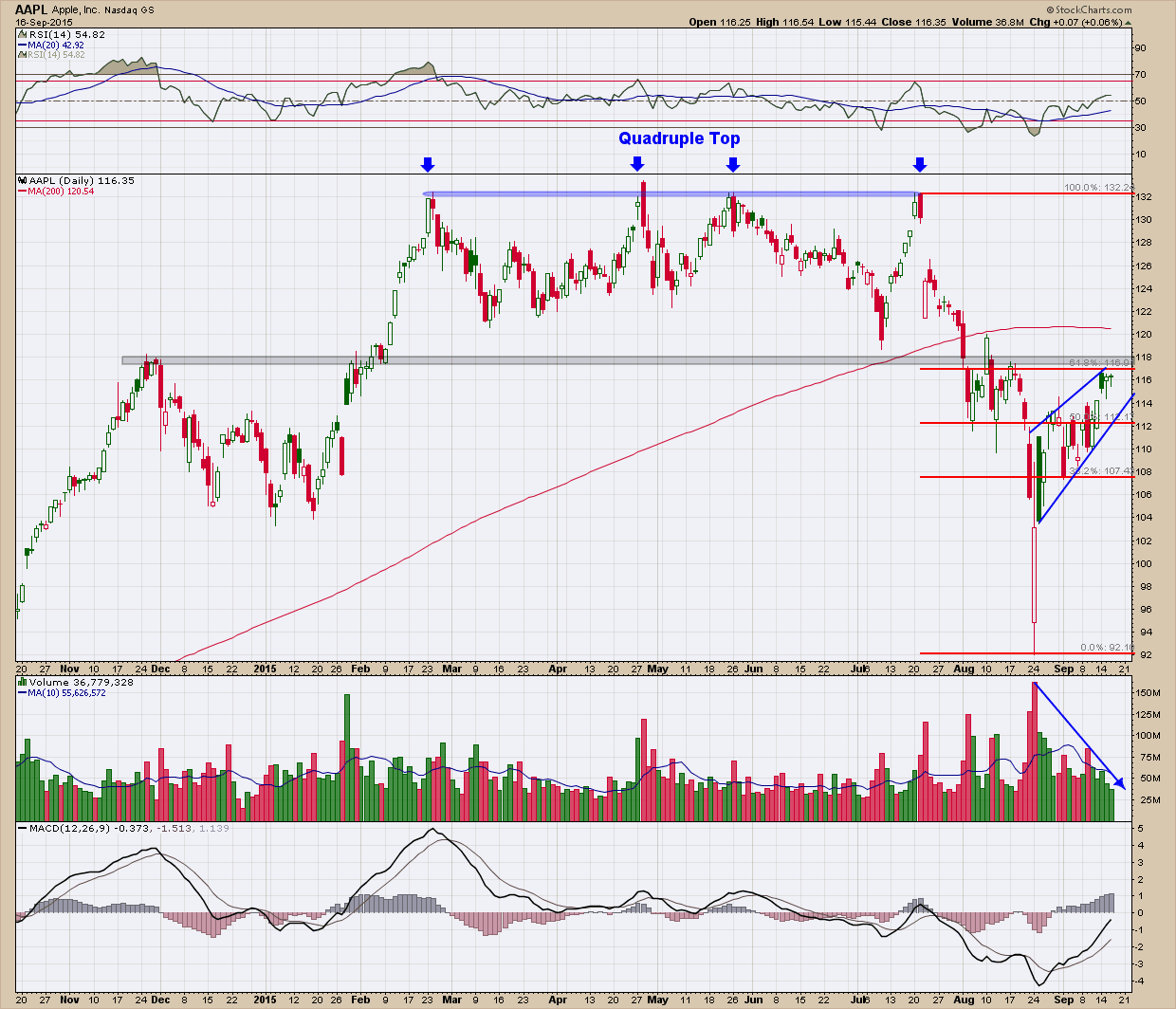Click the 'Quadruple Top' annotation text

(679, 138)
